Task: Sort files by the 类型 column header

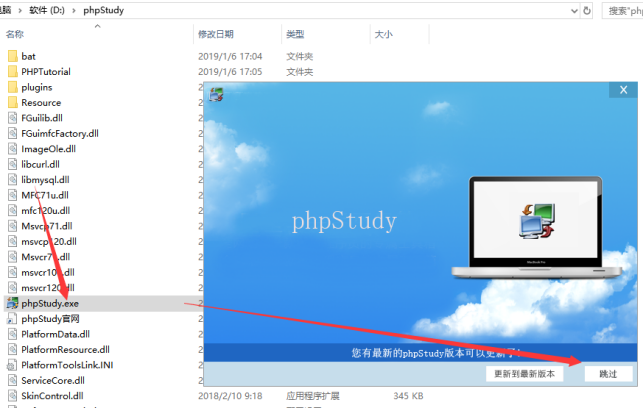Action: click(295, 34)
